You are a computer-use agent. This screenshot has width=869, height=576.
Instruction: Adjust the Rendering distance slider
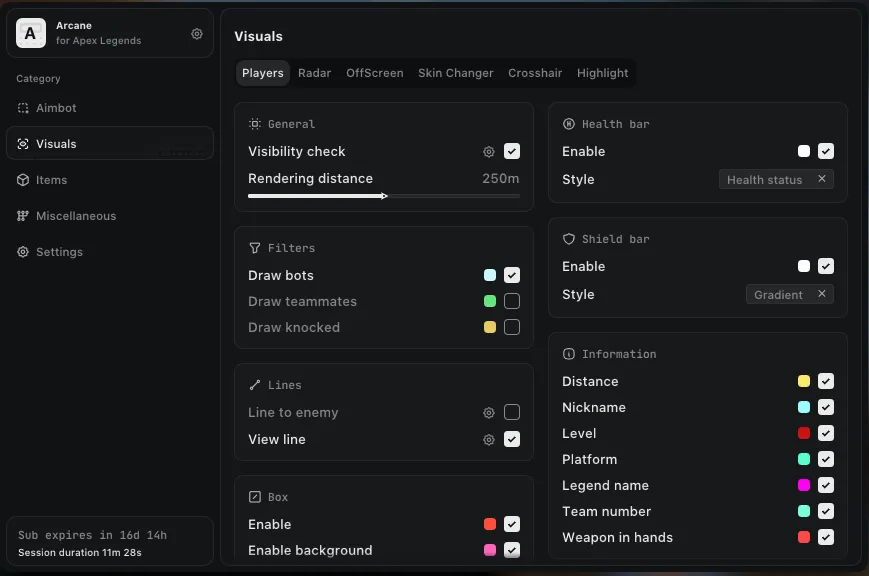click(x=384, y=196)
